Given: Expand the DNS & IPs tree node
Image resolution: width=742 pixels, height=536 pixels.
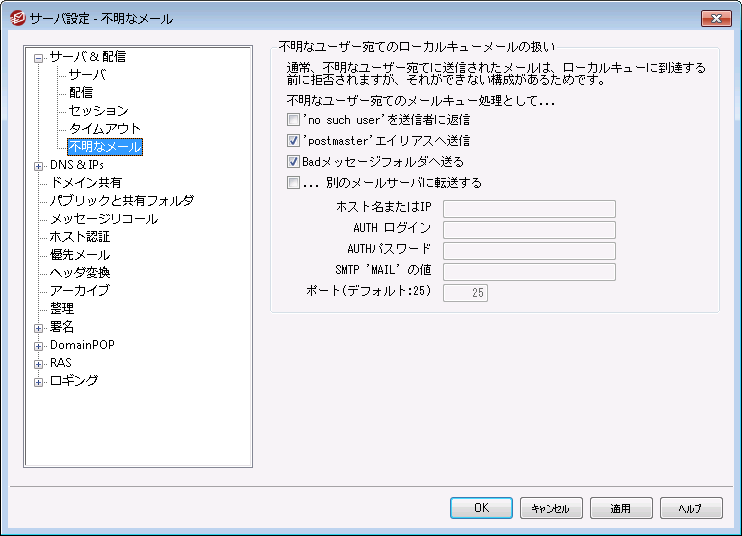Looking at the screenshot, I should 39,165.
